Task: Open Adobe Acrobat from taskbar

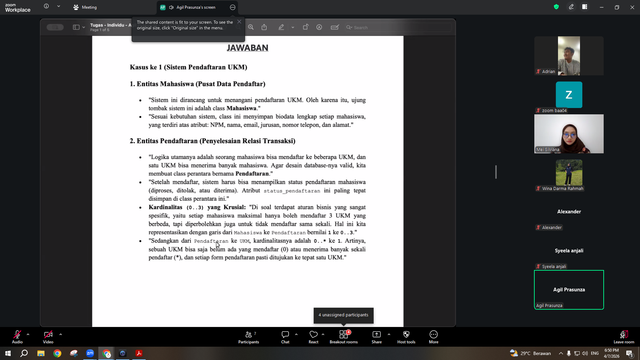Action: (139, 353)
